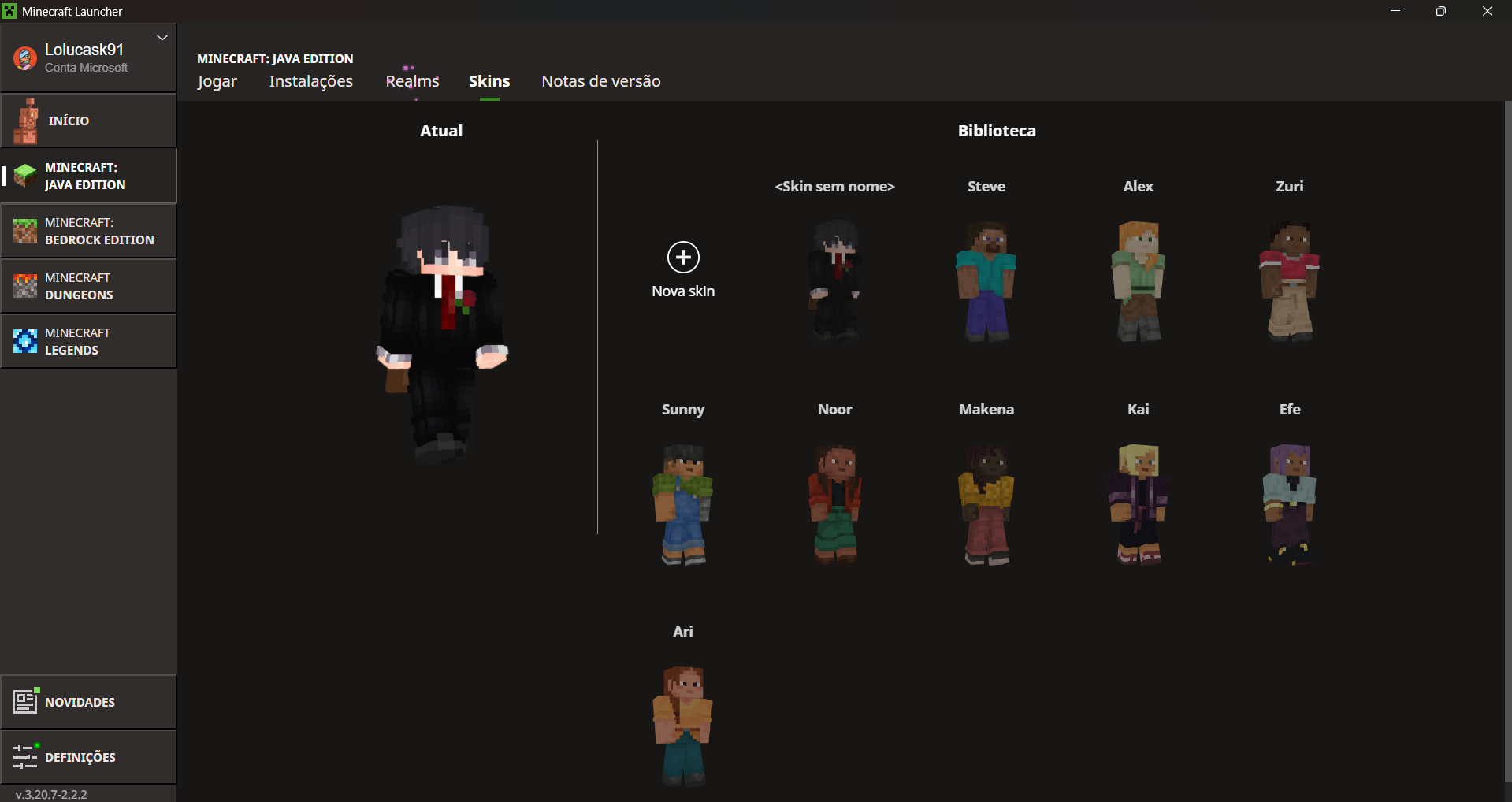The width and height of the screenshot is (1512, 802).
Task: Click the 'MINECRAFT: JAVA EDITION' sidebar label
Action: click(85, 176)
